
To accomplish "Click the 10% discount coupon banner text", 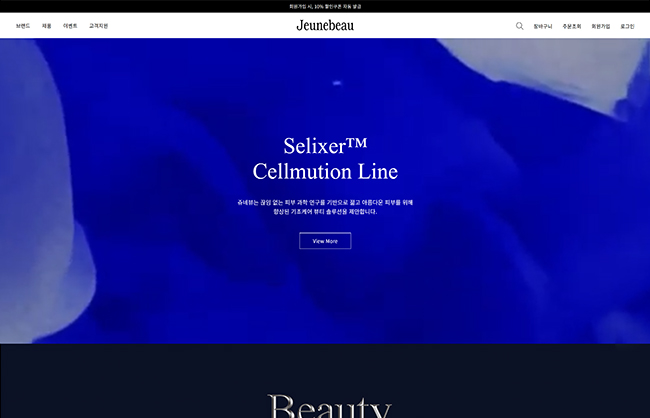I will 325,6.
